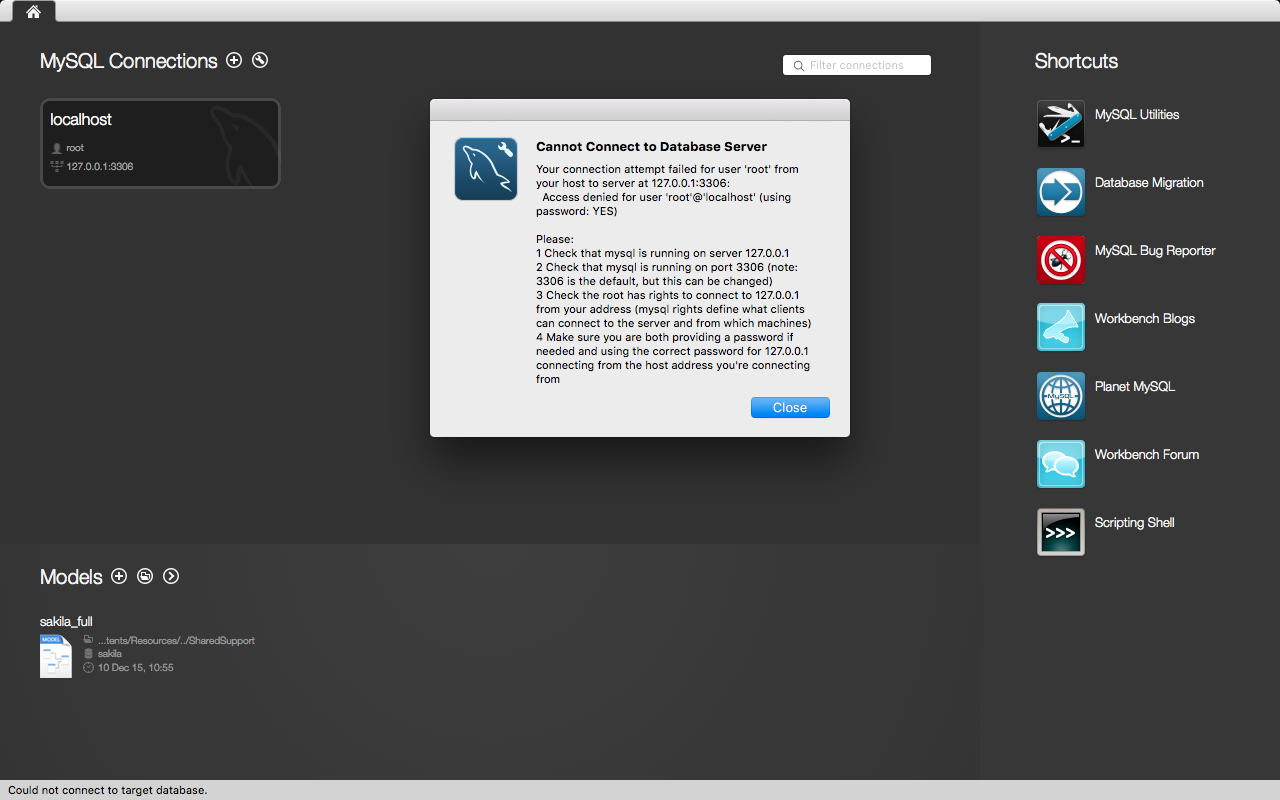Show more model options arrow icon
Image resolution: width=1280 pixels, height=800 pixels.
[171, 576]
